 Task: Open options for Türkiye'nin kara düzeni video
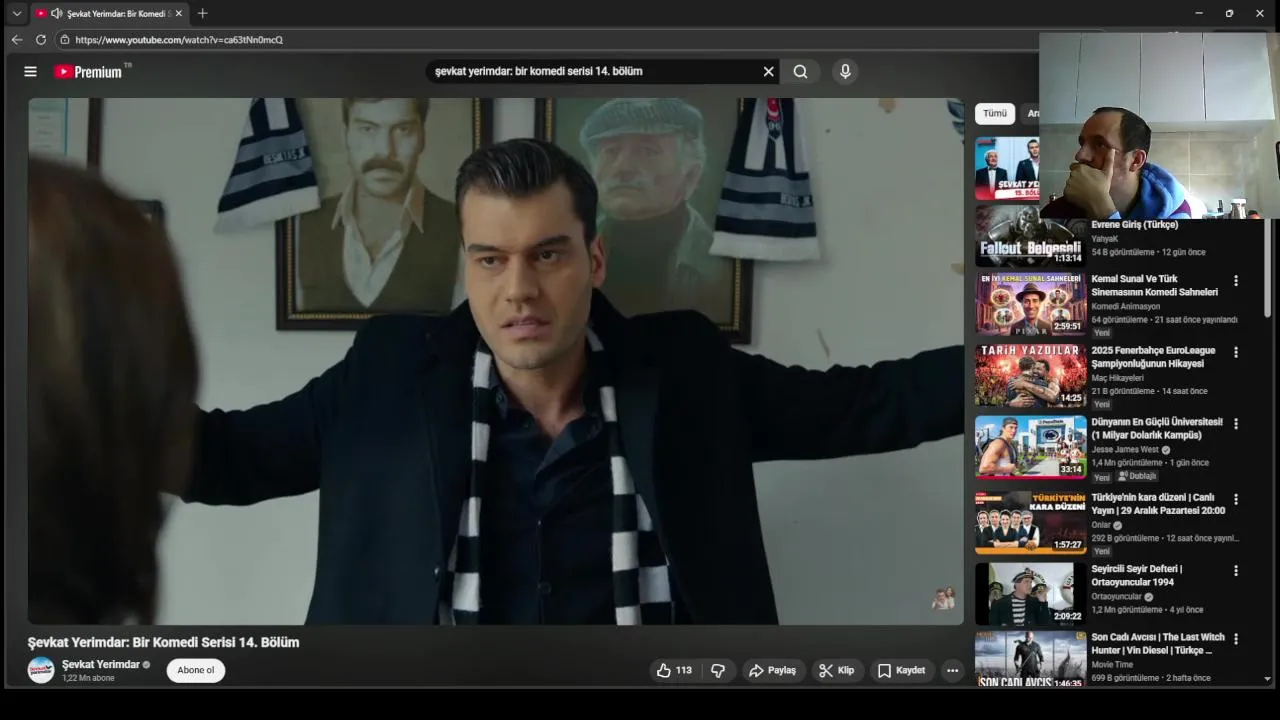point(1236,499)
